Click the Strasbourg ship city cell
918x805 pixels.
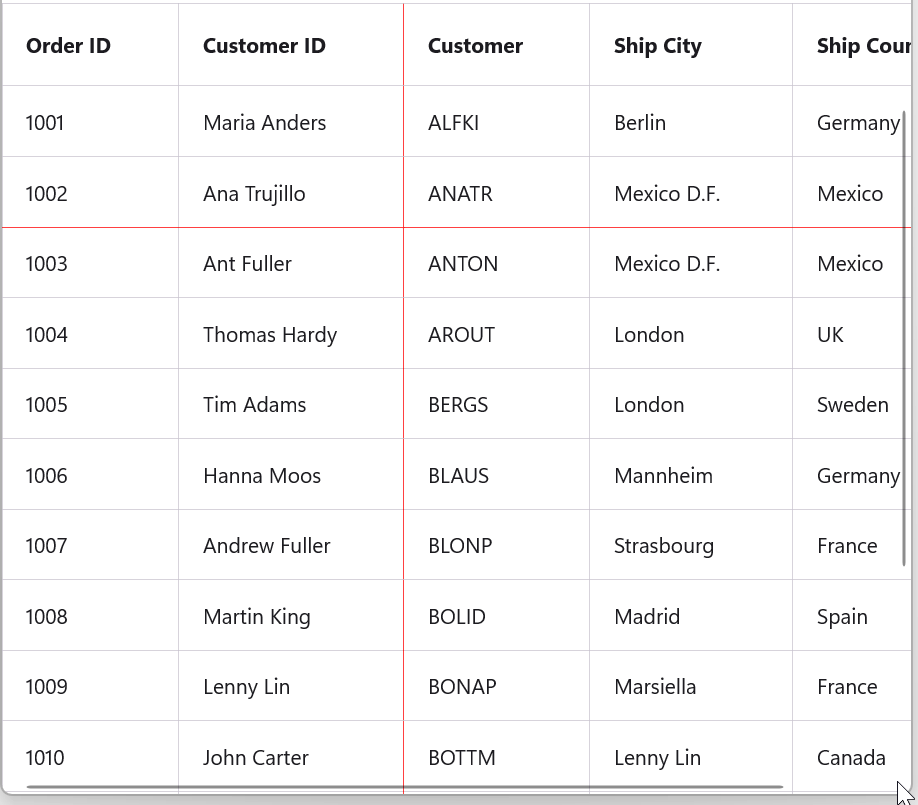(x=664, y=545)
